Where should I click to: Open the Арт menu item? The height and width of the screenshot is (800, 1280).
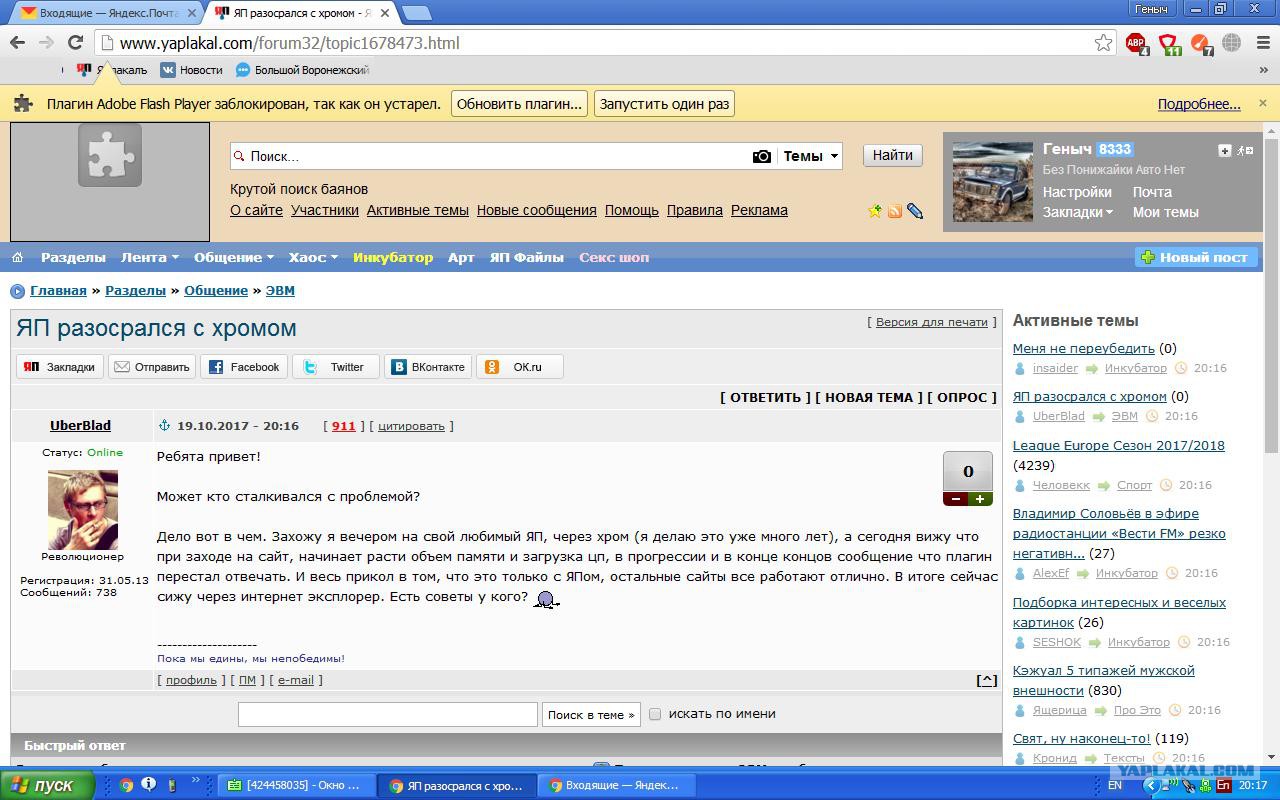pos(461,257)
